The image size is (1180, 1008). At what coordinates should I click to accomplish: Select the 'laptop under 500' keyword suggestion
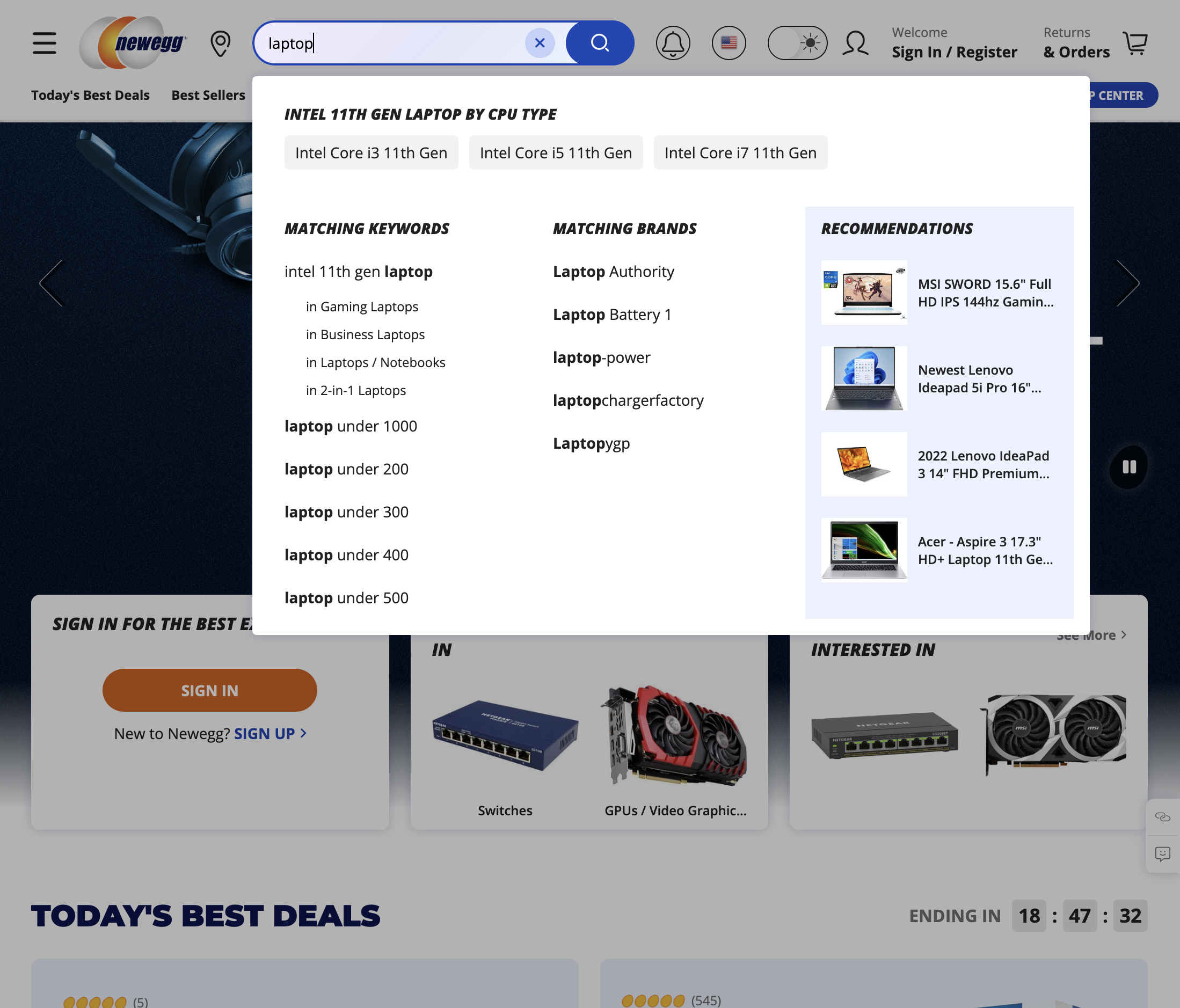click(346, 597)
